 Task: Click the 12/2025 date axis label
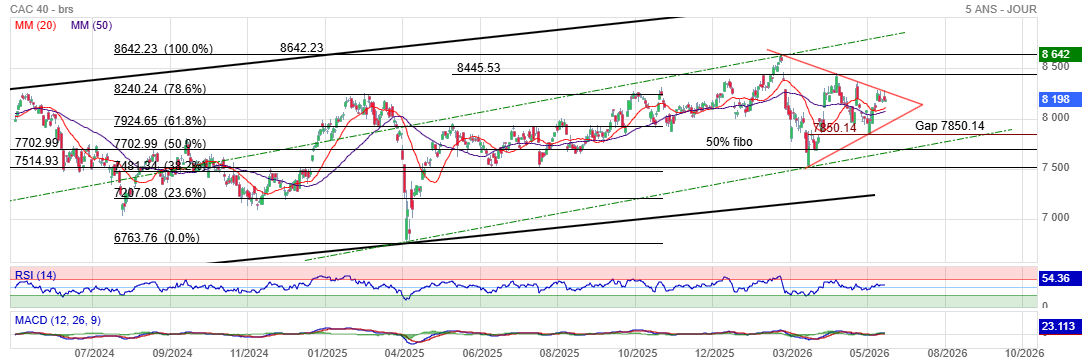[x=714, y=353]
